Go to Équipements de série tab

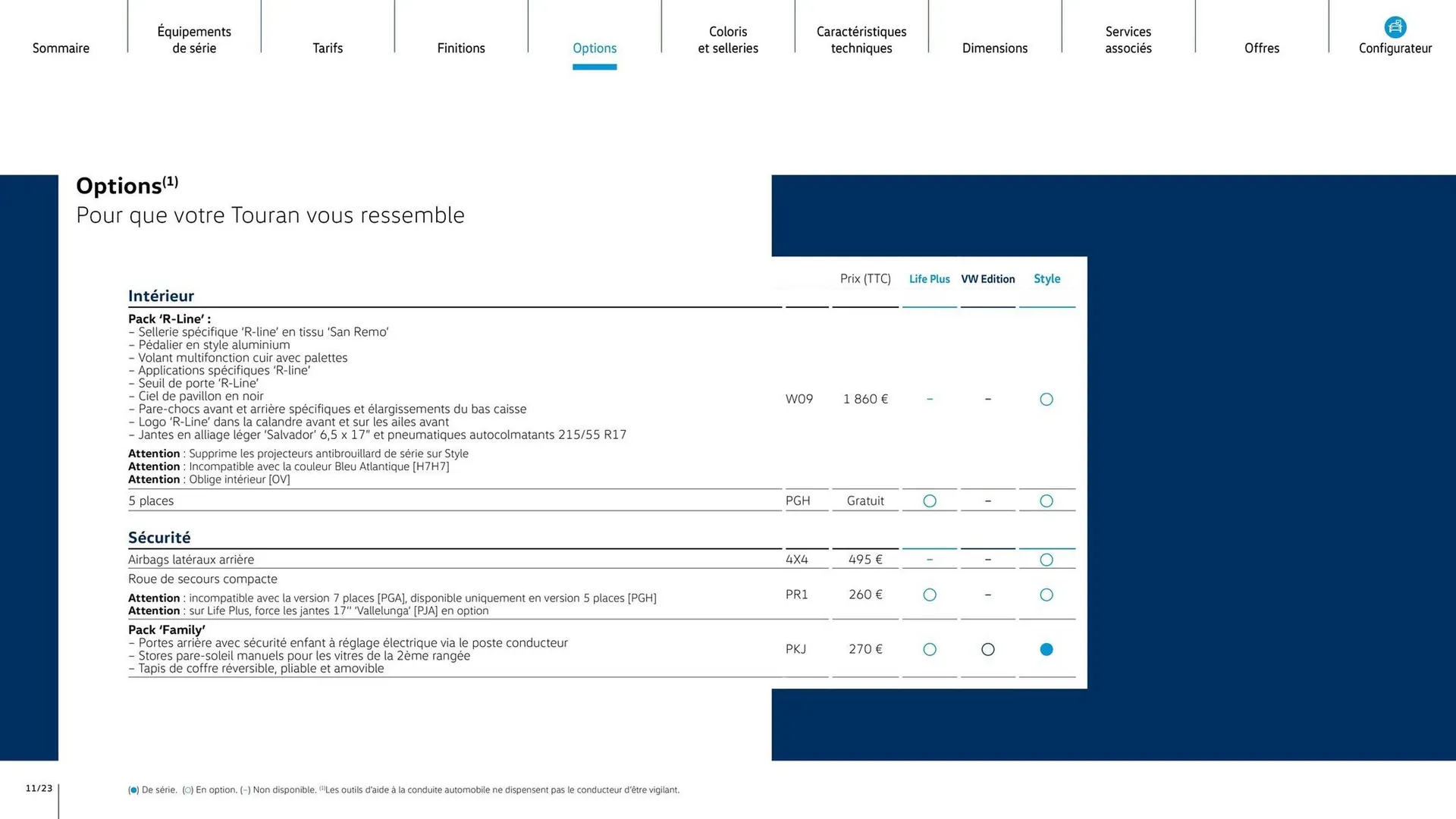click(194, 39)
